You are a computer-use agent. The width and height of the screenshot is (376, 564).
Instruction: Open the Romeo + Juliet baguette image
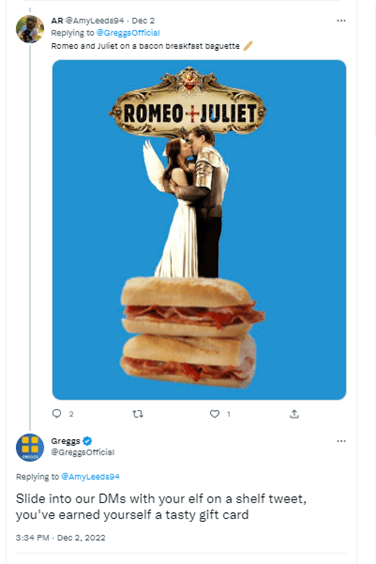[x=199, y=230]
